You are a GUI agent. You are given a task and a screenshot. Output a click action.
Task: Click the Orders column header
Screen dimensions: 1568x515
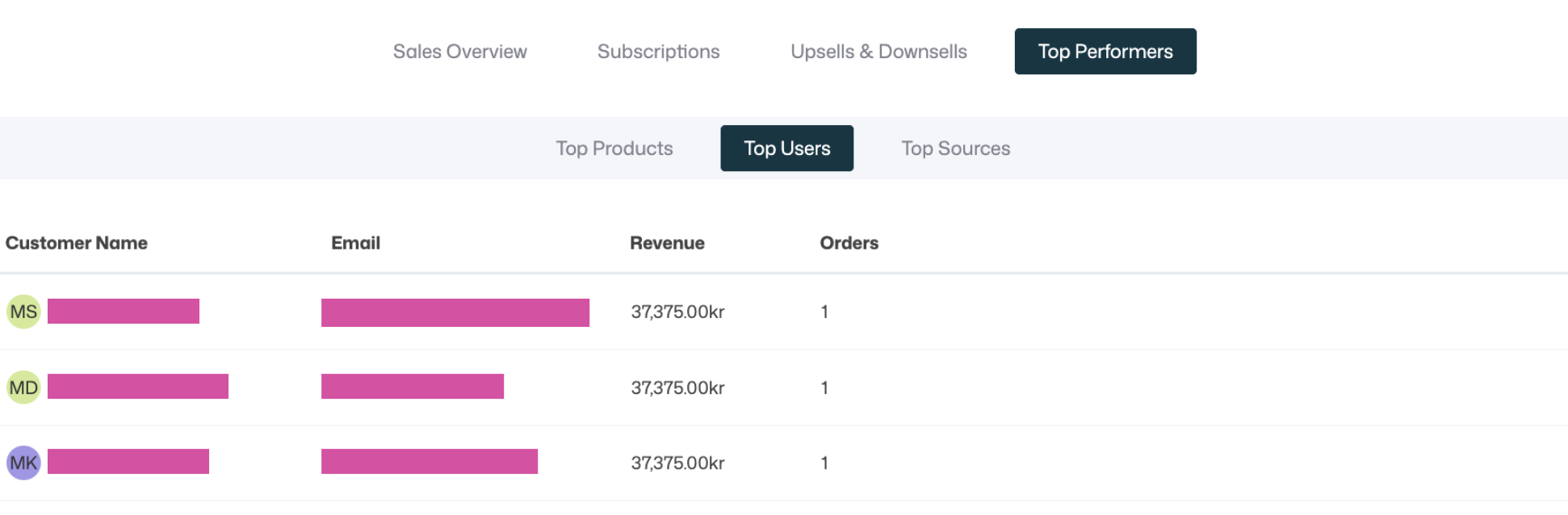coord(849,243)
